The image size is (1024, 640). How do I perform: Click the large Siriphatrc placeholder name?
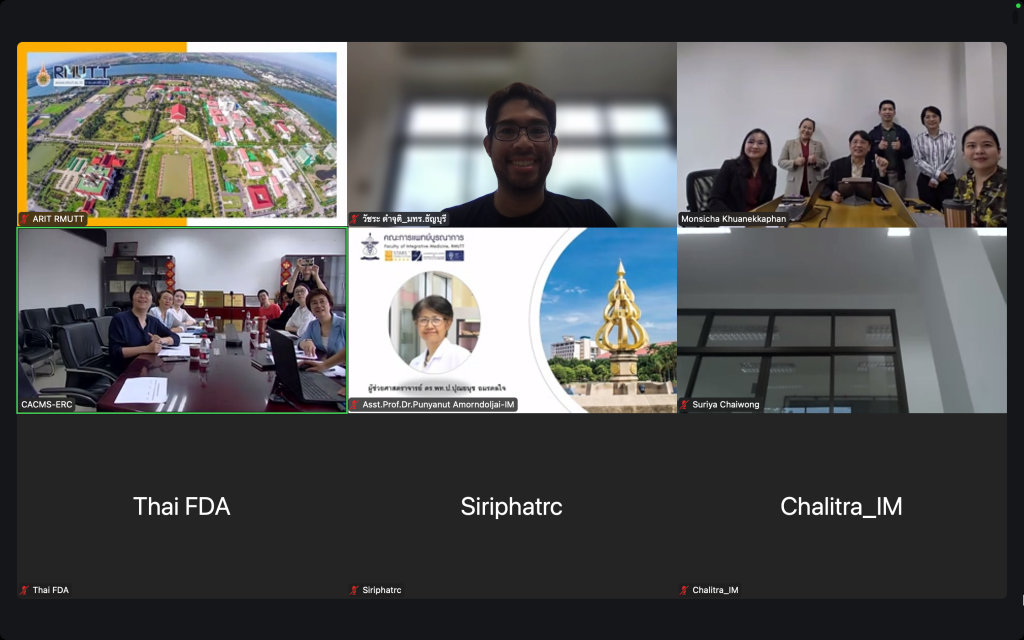pyautogui.click(x=511, y=507)
